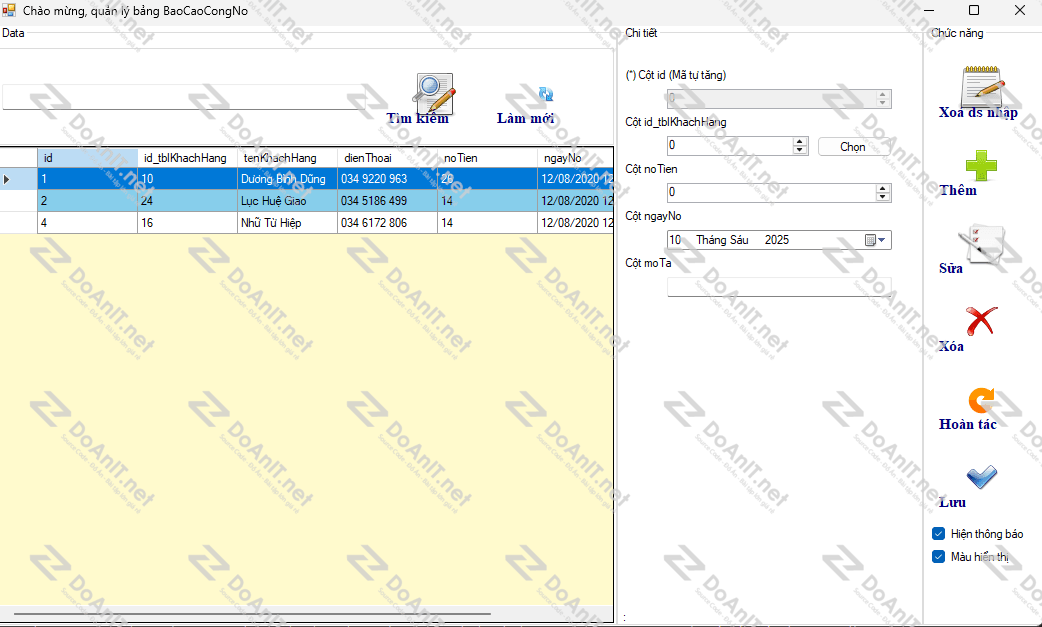
Task: Select the row header arrow of row 1
Action: 19,179
